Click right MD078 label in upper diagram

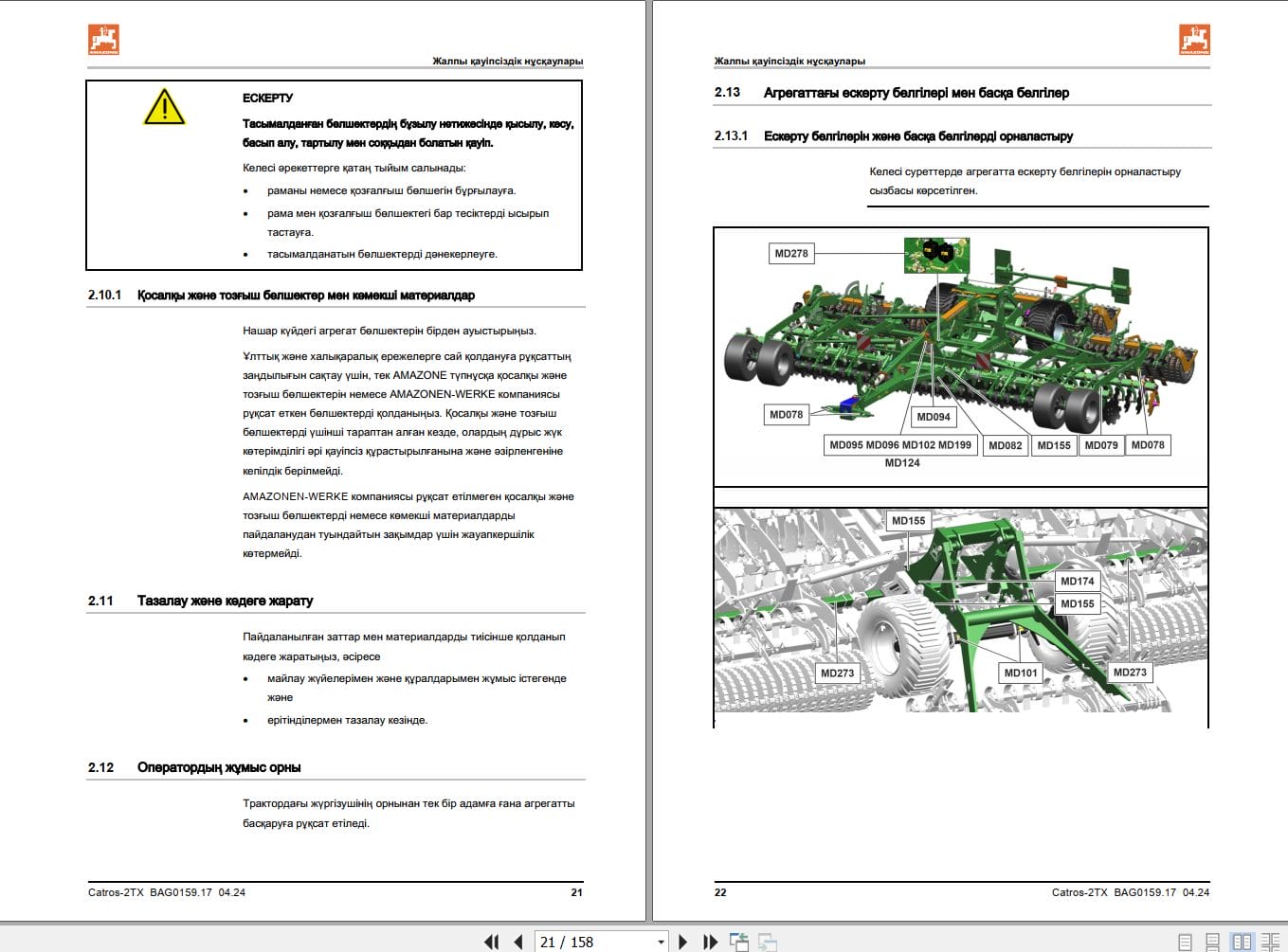pos(1148,445)
